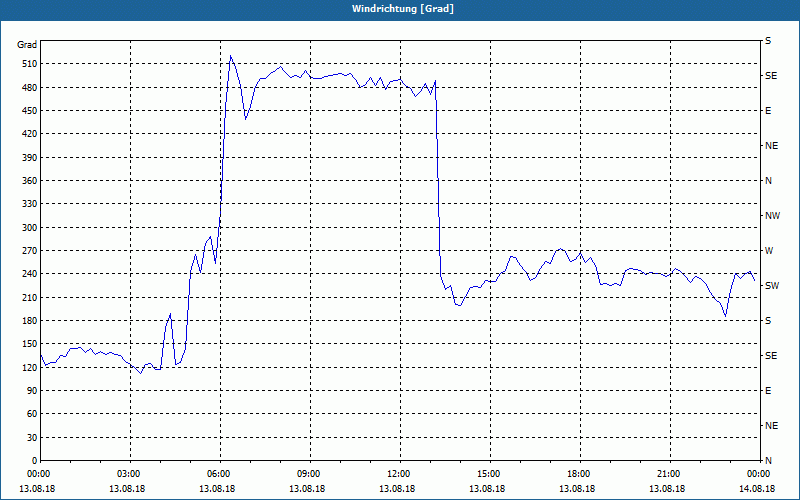The image size is (800, 500).
Task: Select the 30 degree axis label
Action: [32, 438]
